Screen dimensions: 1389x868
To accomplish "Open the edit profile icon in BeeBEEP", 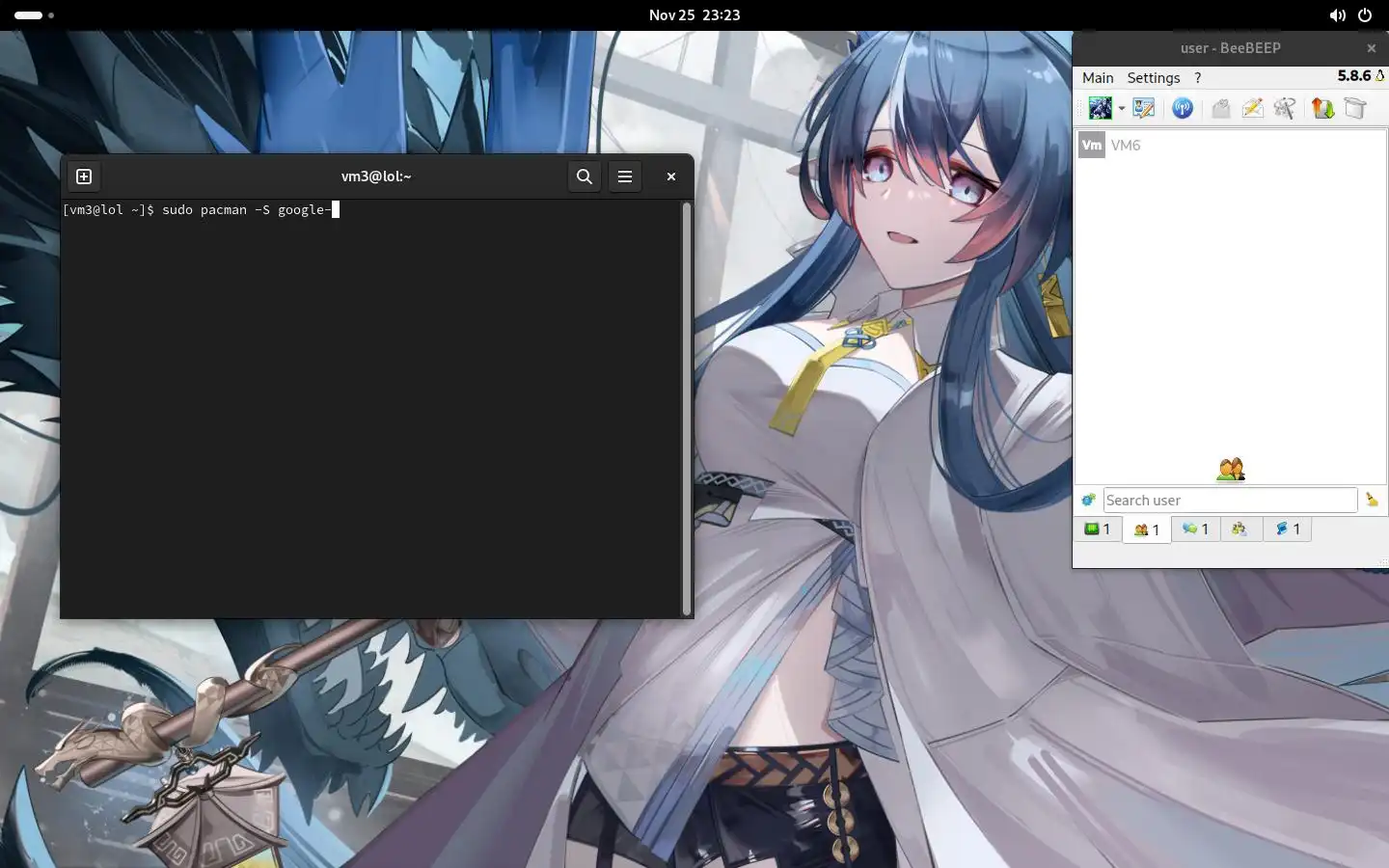I will click(x=1144, y=108).
